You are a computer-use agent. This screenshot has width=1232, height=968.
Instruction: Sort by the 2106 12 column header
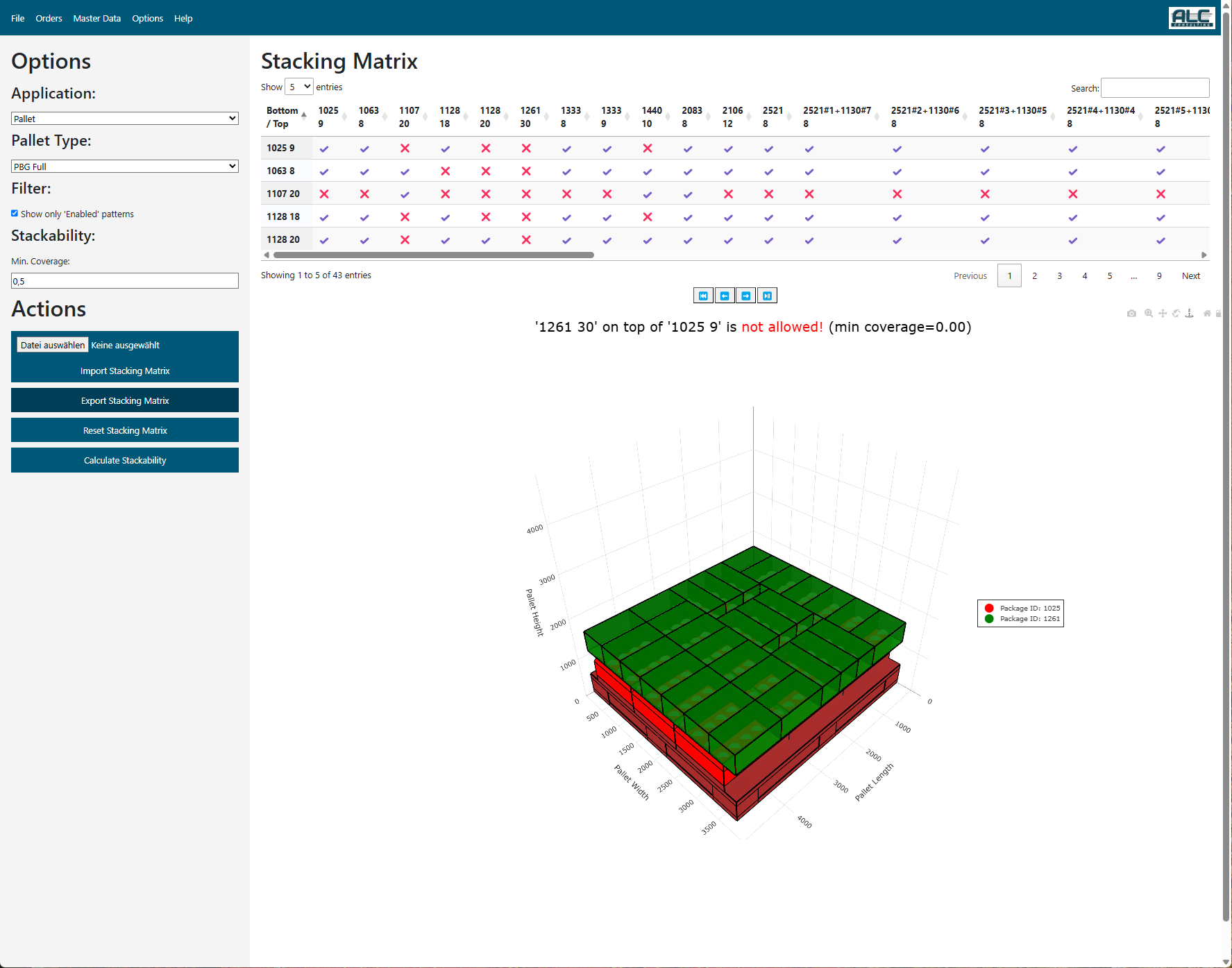pos(736,117)
